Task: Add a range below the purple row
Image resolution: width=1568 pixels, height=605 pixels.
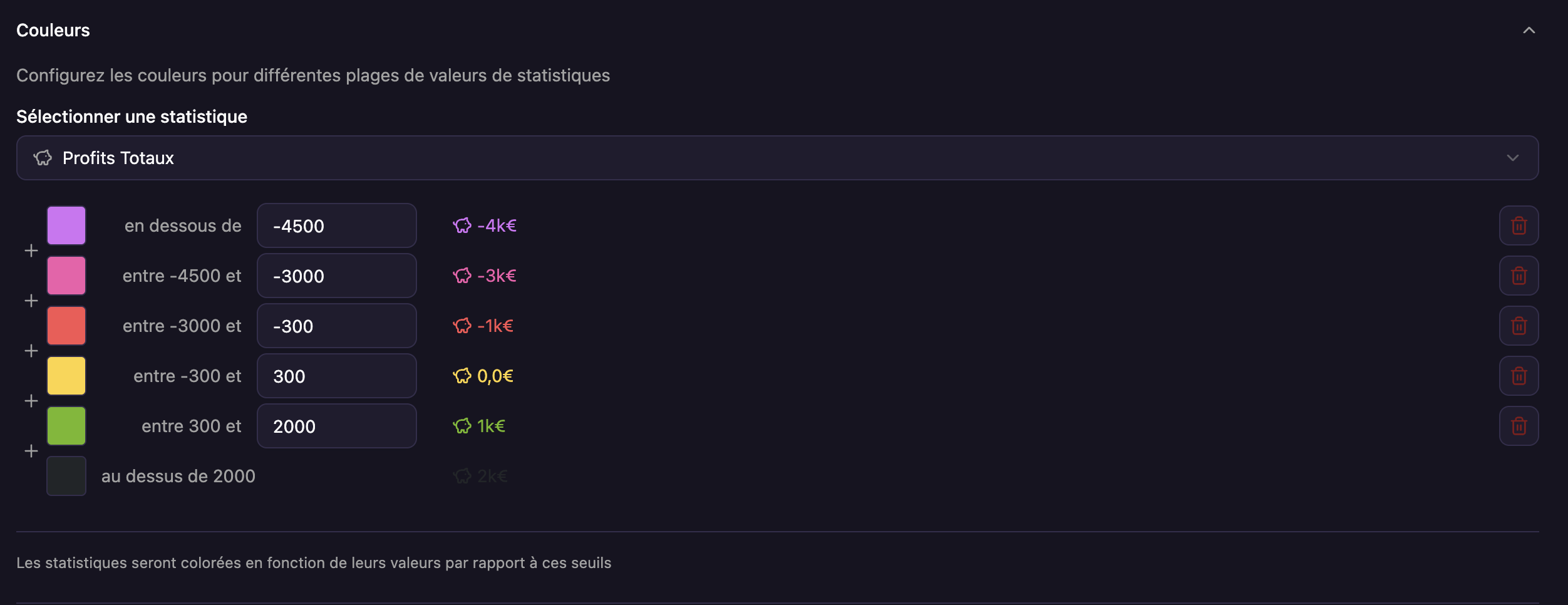Action: click(x=31, y=251)
